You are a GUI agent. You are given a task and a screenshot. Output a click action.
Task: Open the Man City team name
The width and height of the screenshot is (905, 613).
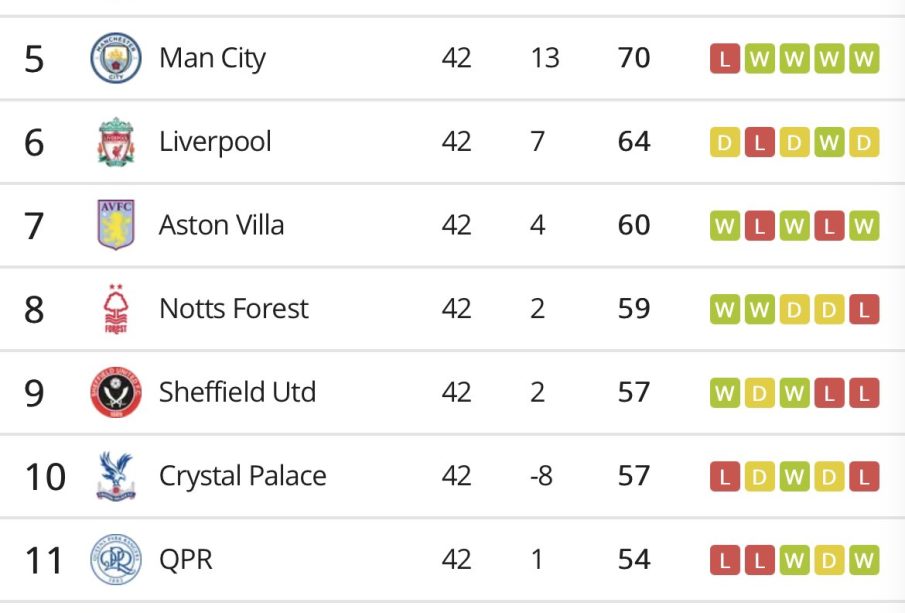(212, 58)
